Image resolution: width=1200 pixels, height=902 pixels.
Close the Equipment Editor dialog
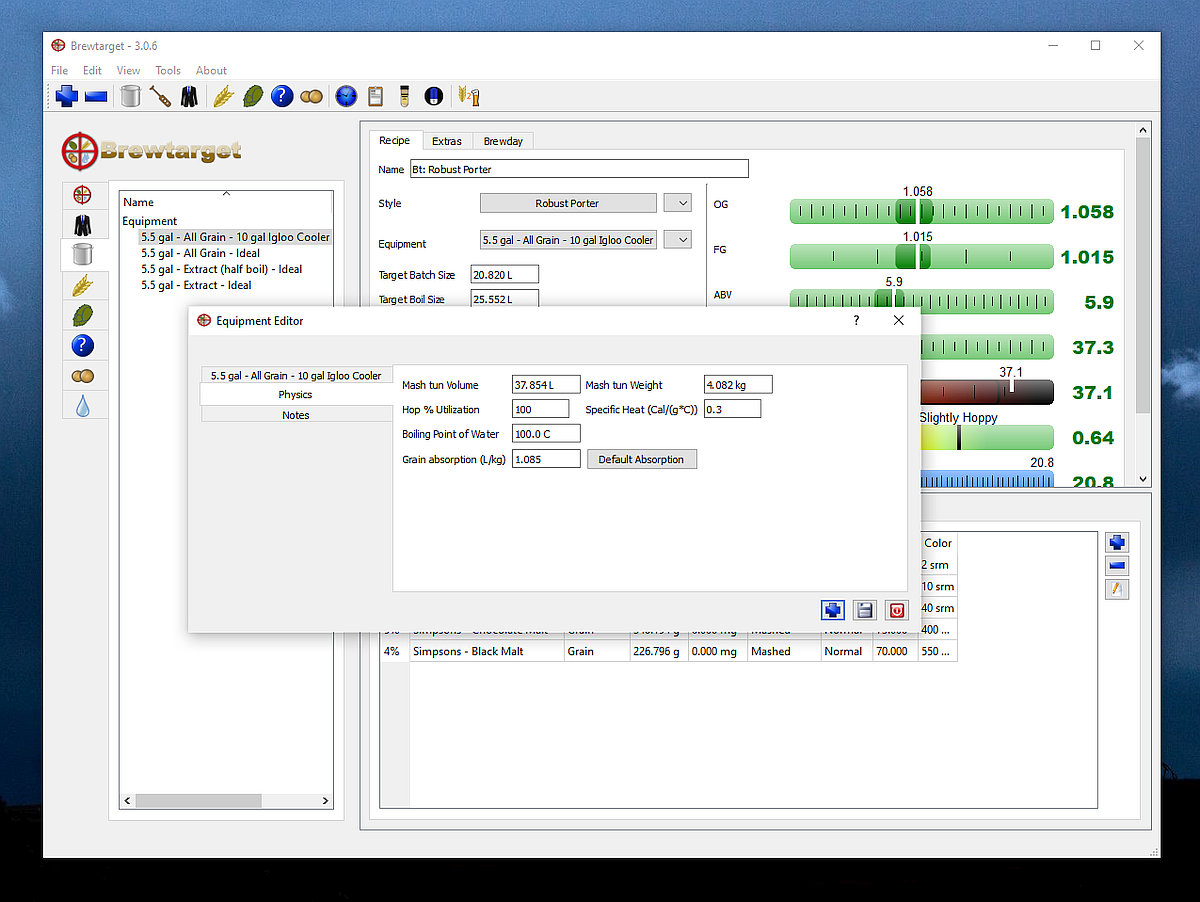(x=899, y=320)
